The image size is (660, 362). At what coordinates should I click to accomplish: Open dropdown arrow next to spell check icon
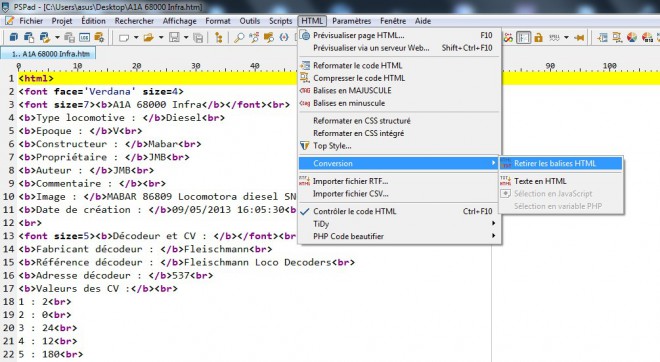tap(566, 37)
